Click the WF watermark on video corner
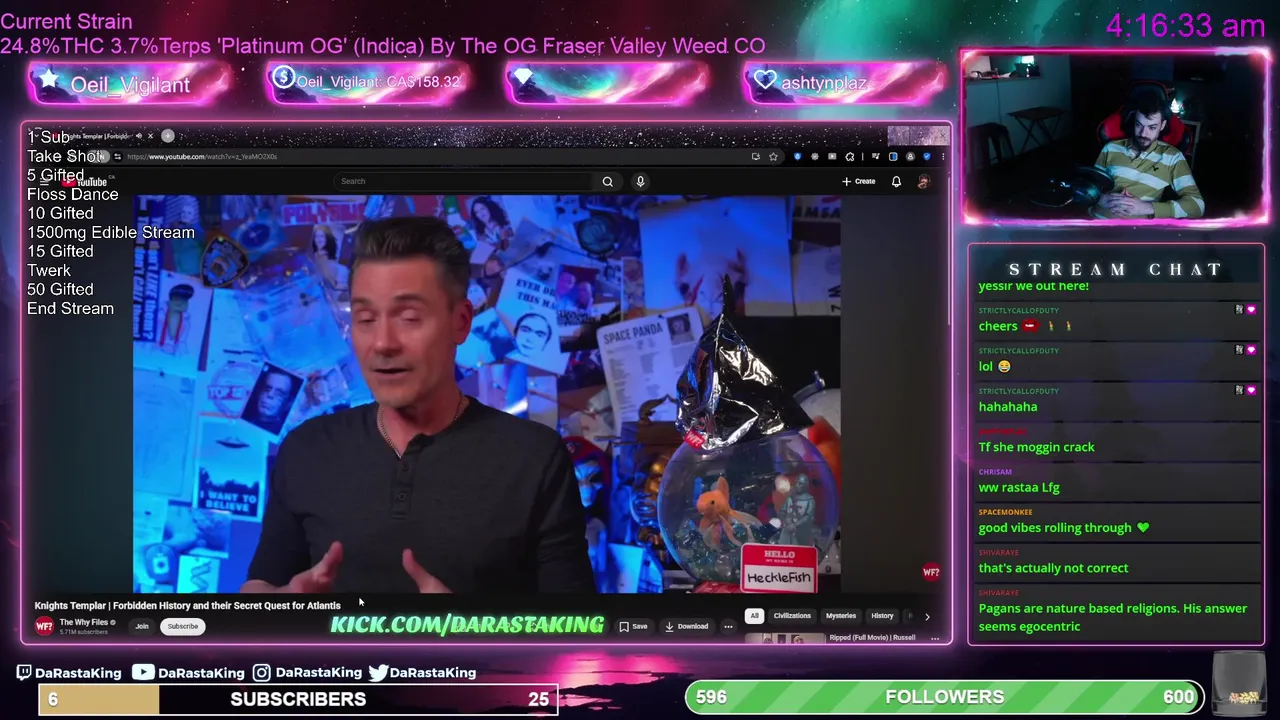 (931, 573)
